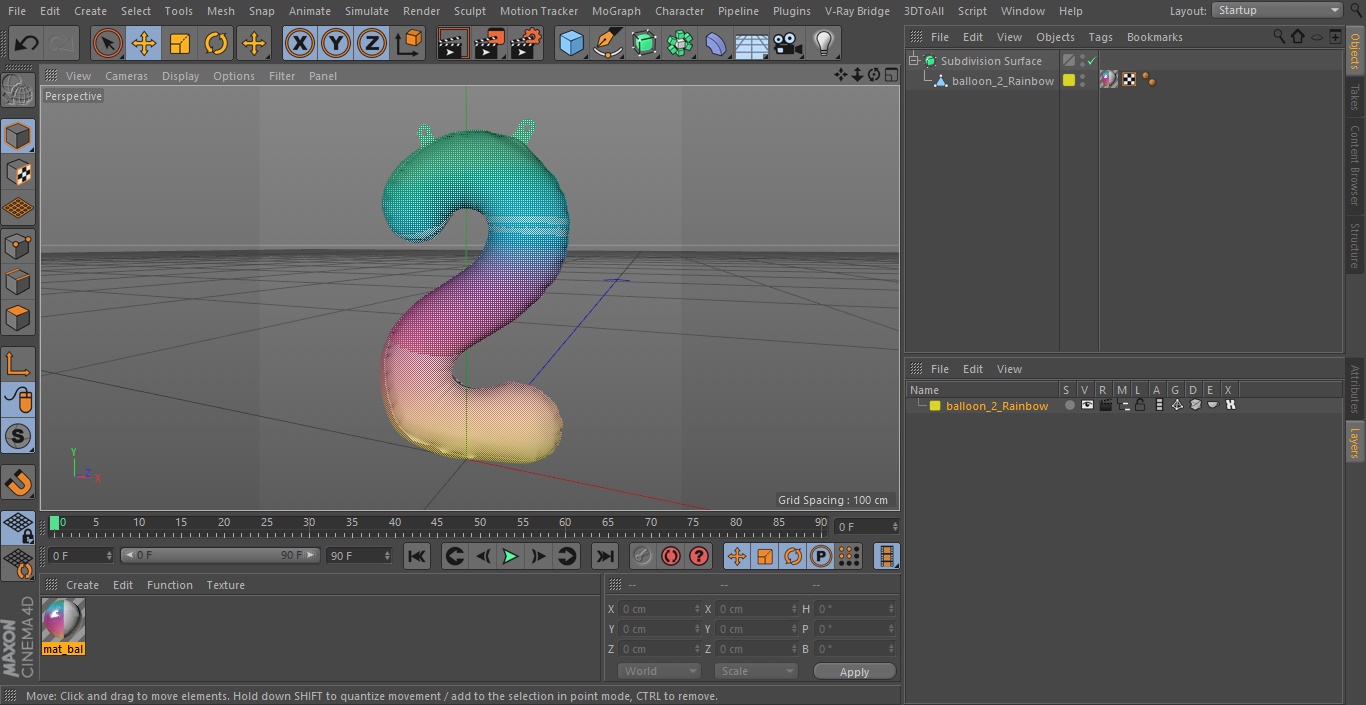Select the mat_bal material thumbnail
Viewport: 1366px width, 705px height.
pos(63,627)
